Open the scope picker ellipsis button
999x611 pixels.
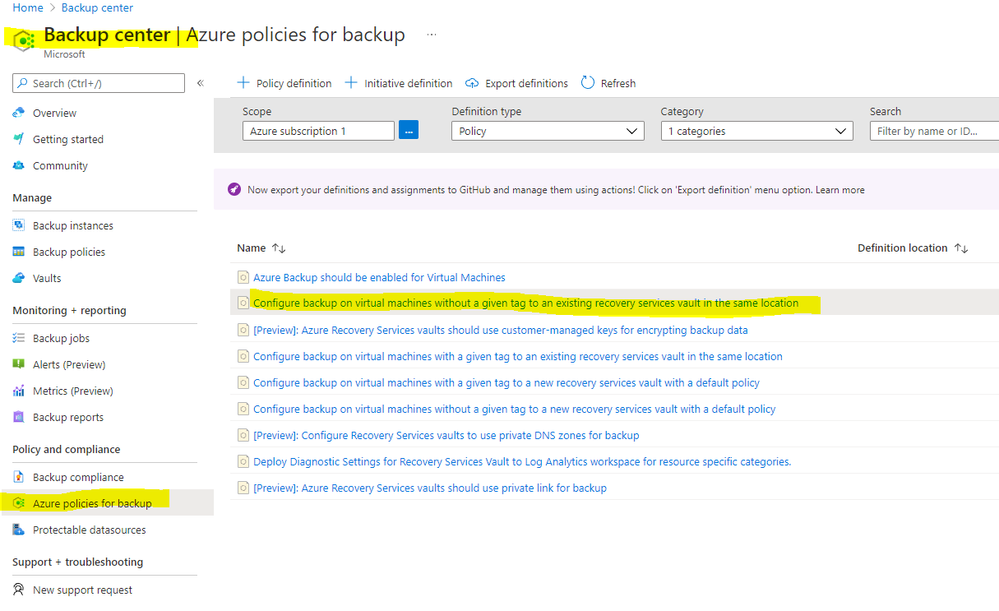pos(408,131)
